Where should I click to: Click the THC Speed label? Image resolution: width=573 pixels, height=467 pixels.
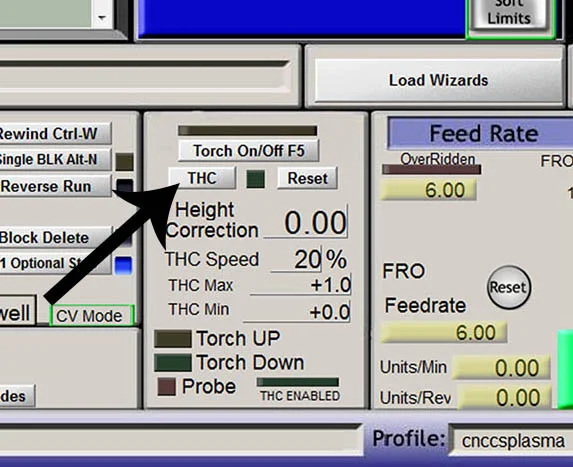tap(212, 259)
